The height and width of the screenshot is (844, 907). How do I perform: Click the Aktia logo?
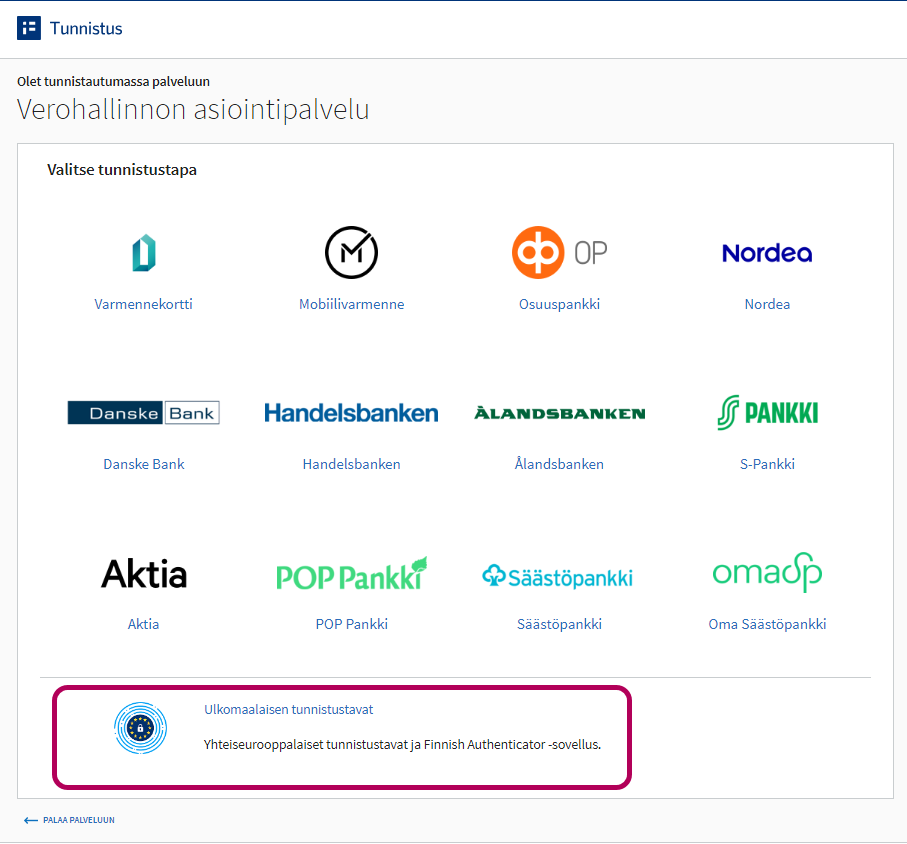click(x=144, y=573)
